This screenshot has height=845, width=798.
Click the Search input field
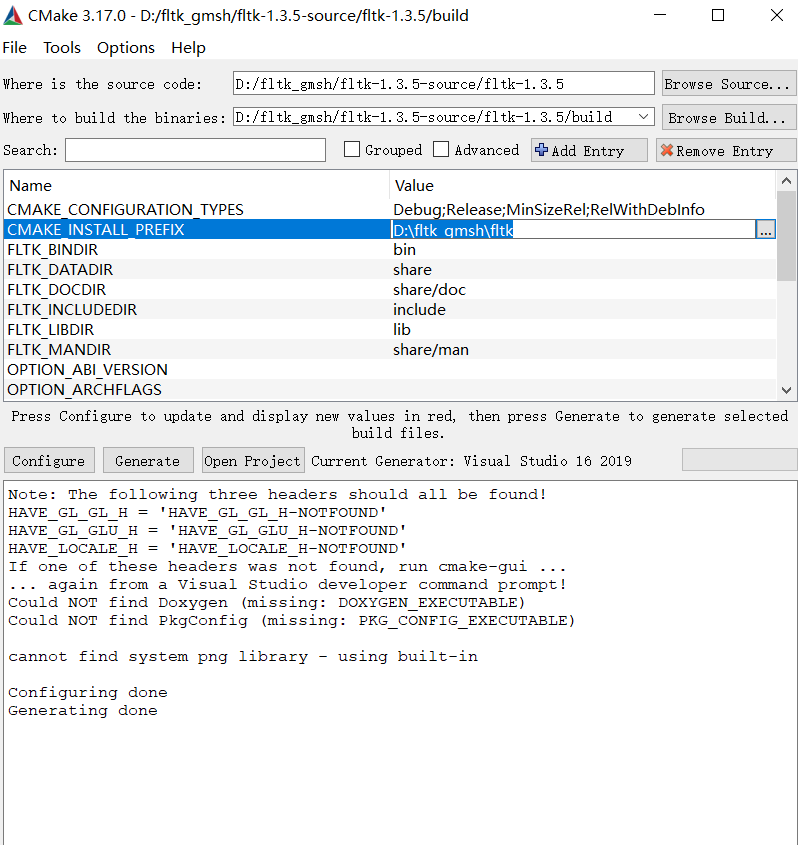pyautogui.click(x=196, y=150)
